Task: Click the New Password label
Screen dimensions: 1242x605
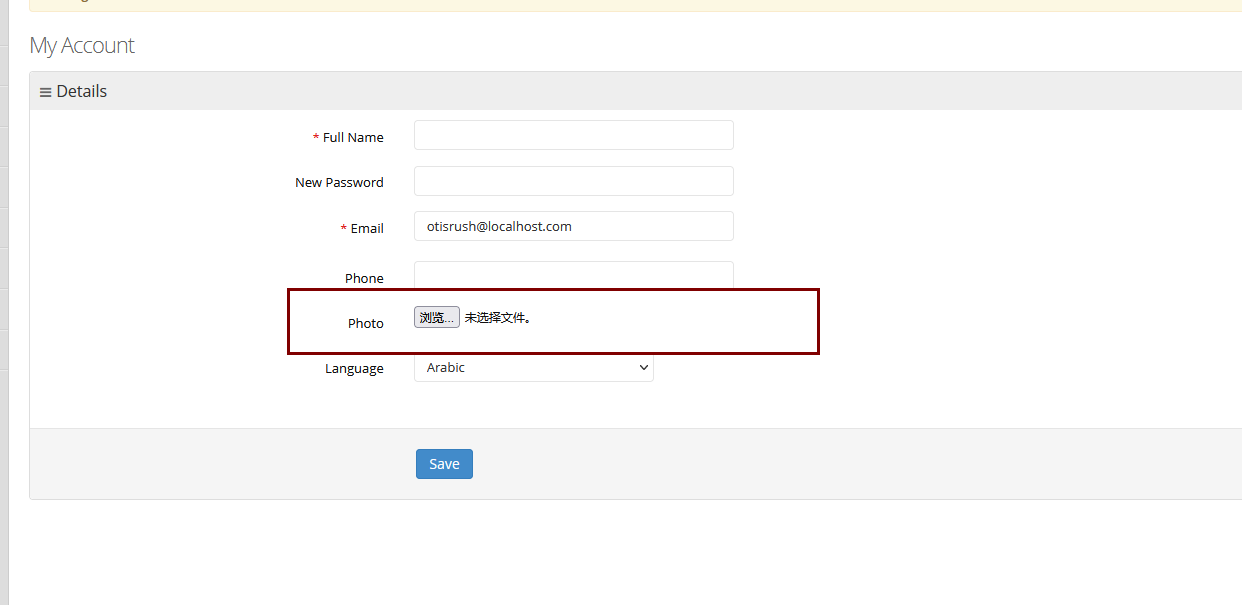Action: coord(339,182)
